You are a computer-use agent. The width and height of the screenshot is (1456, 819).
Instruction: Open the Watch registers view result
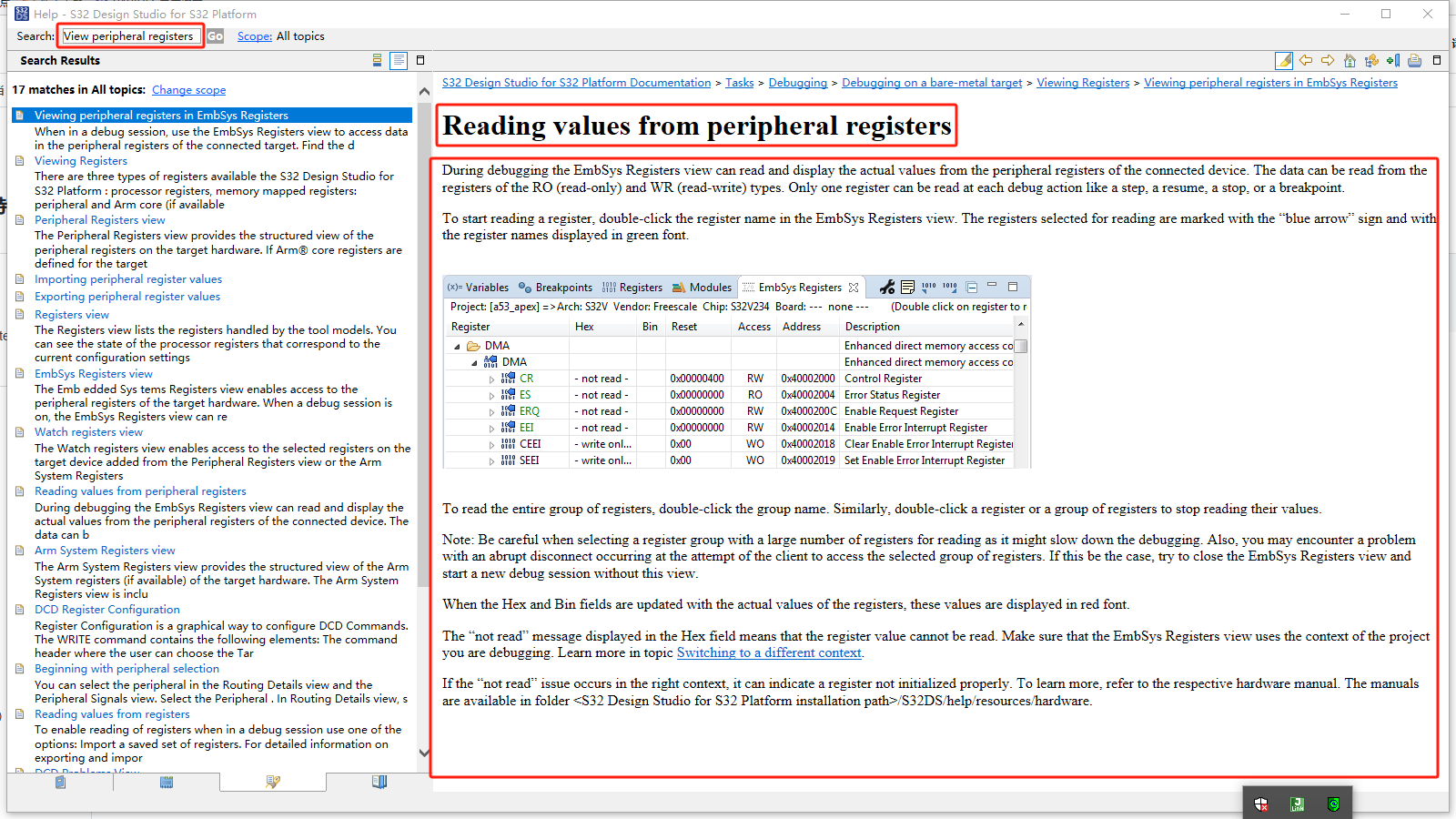pyautogui.click(x=88, y=432)
